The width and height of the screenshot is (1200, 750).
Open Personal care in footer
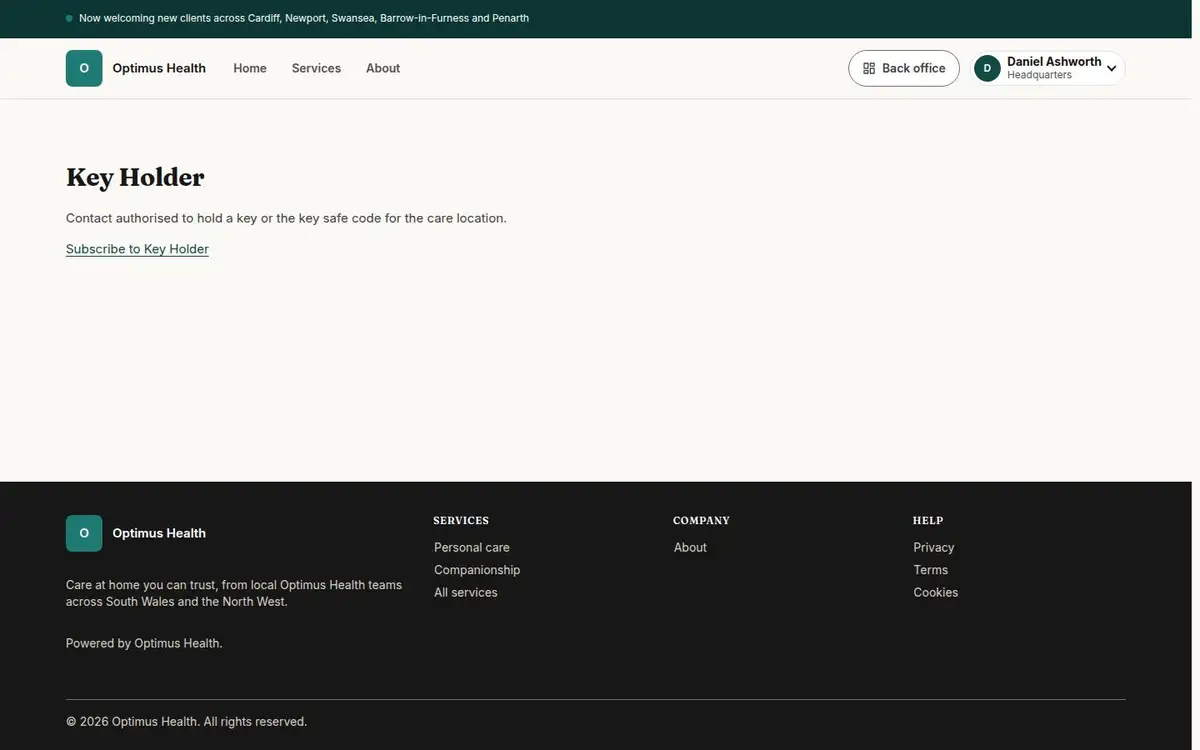472,547
